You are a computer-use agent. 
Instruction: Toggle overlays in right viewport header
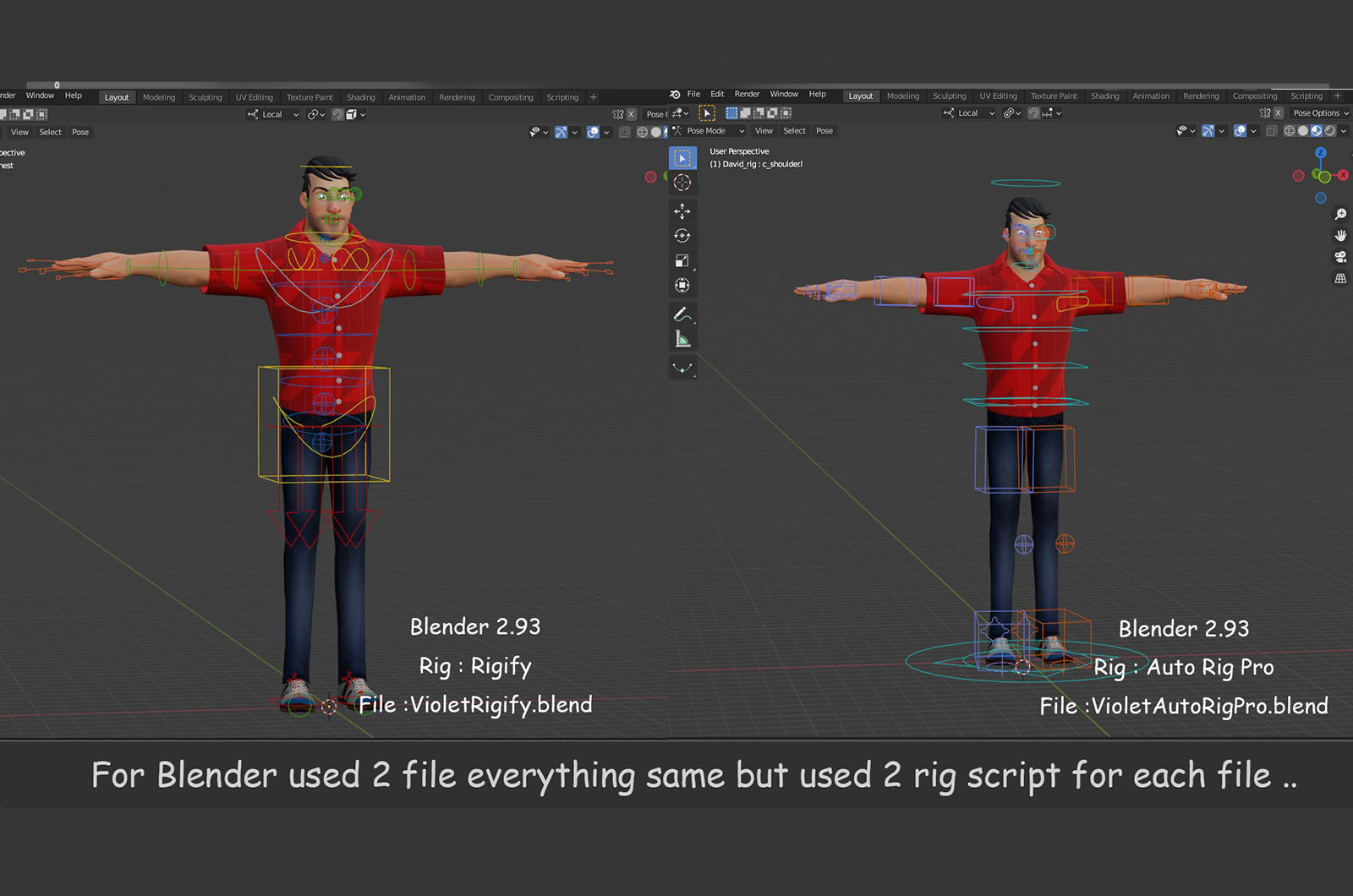[x=1240, y=131]
